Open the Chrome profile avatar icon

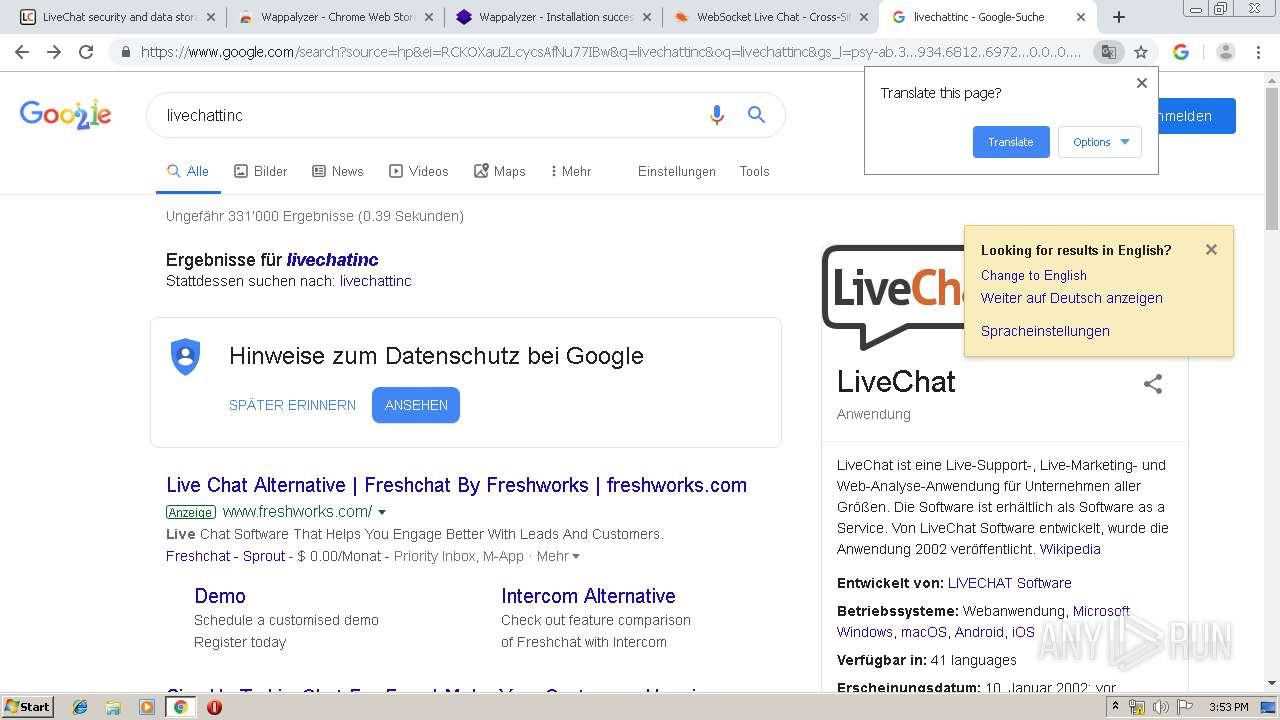[1226, 52]
